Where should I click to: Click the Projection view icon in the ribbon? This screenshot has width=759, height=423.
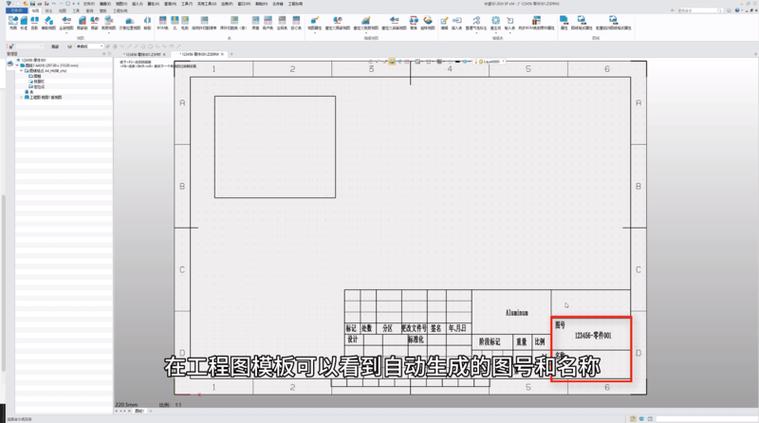coord(34,21)
